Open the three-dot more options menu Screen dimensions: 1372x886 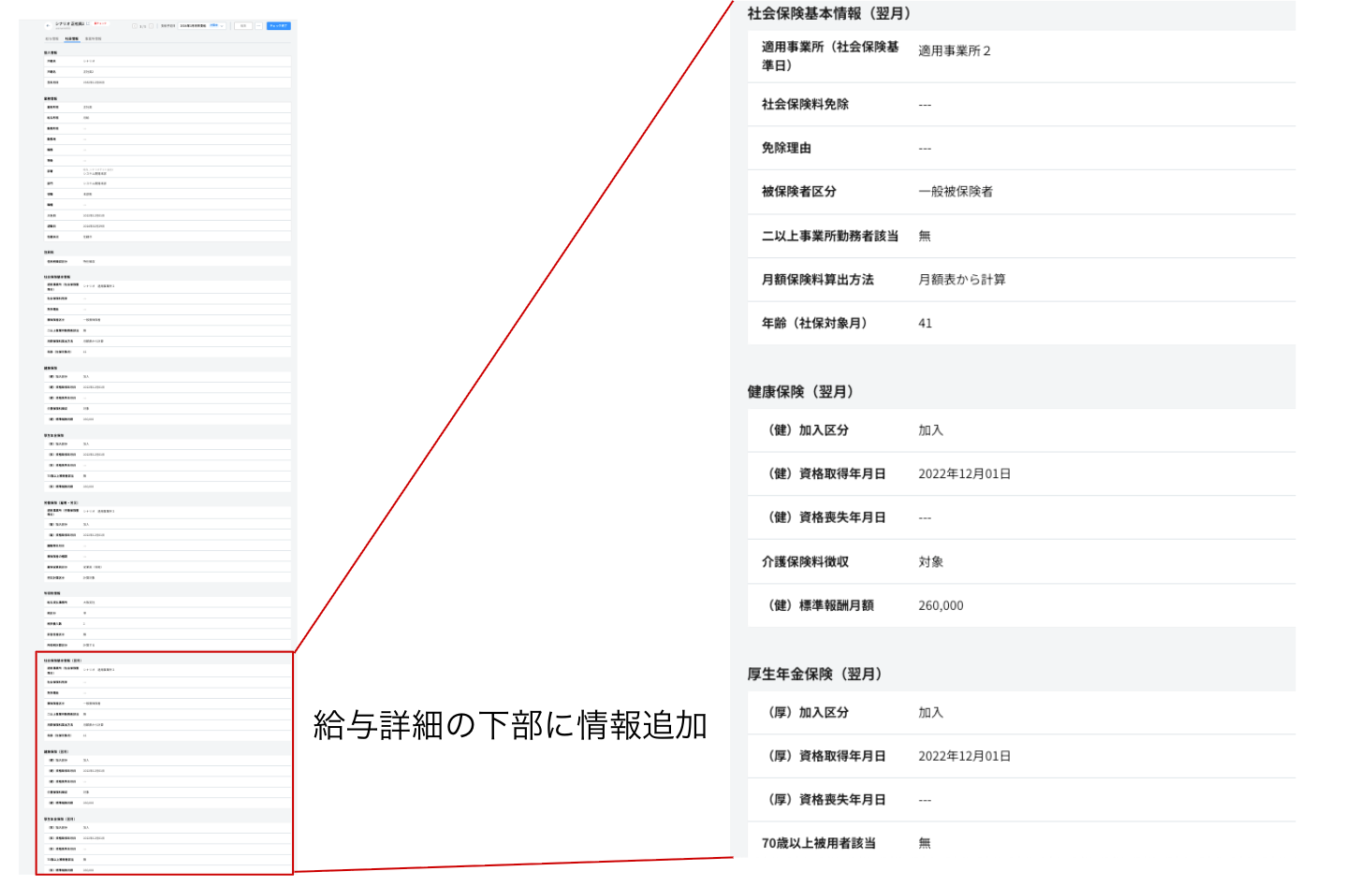[258, 26]
